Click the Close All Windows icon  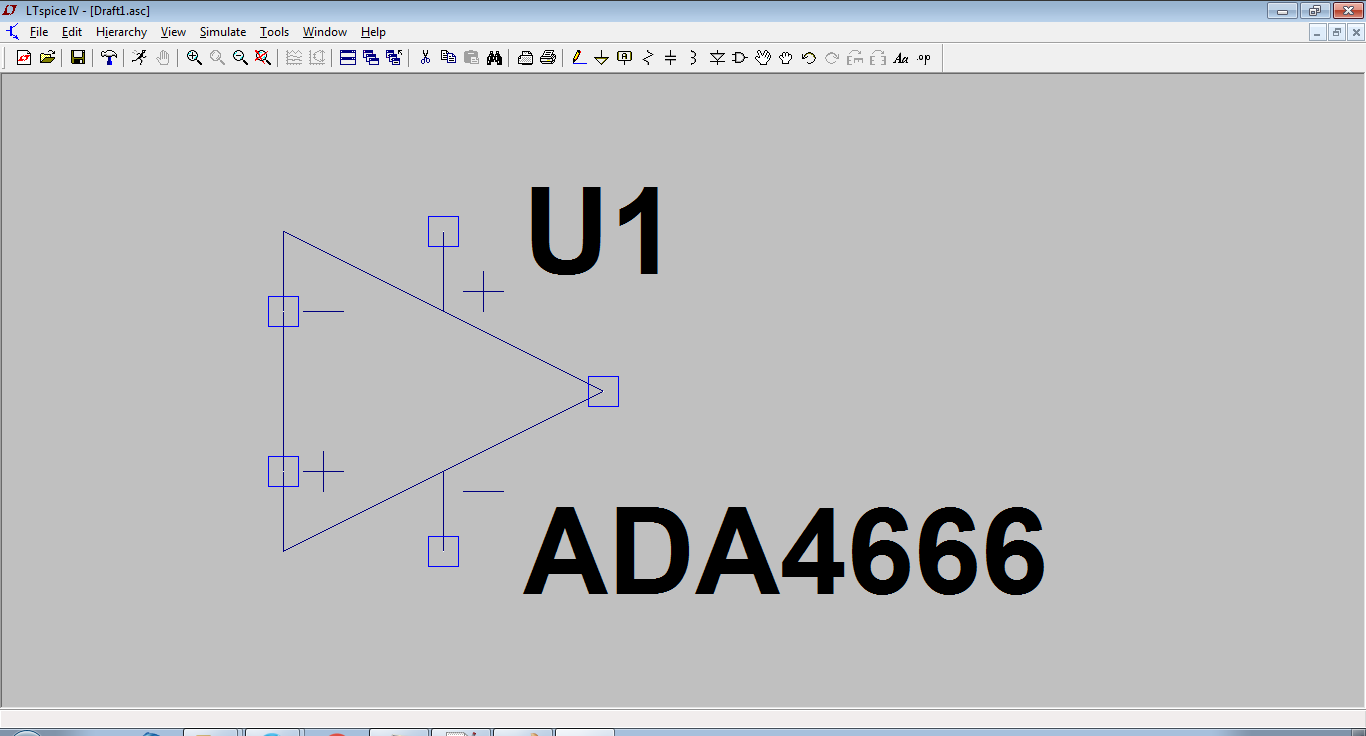394,58
